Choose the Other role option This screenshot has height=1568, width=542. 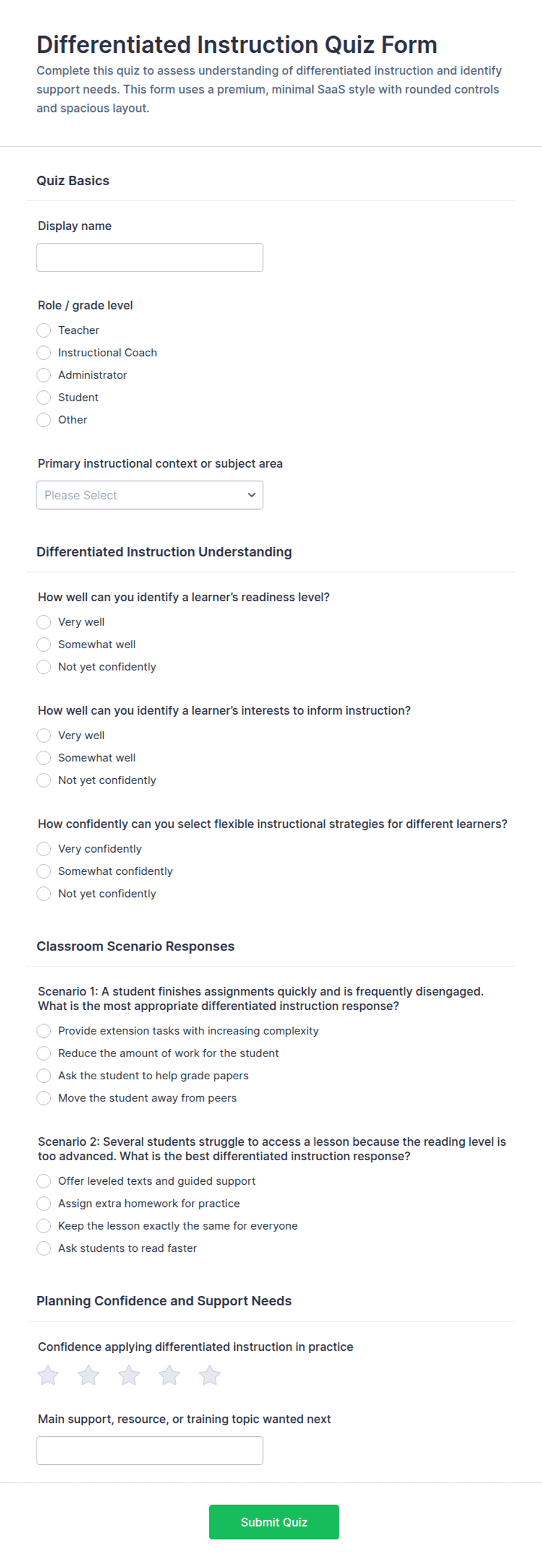click(44, 420)
